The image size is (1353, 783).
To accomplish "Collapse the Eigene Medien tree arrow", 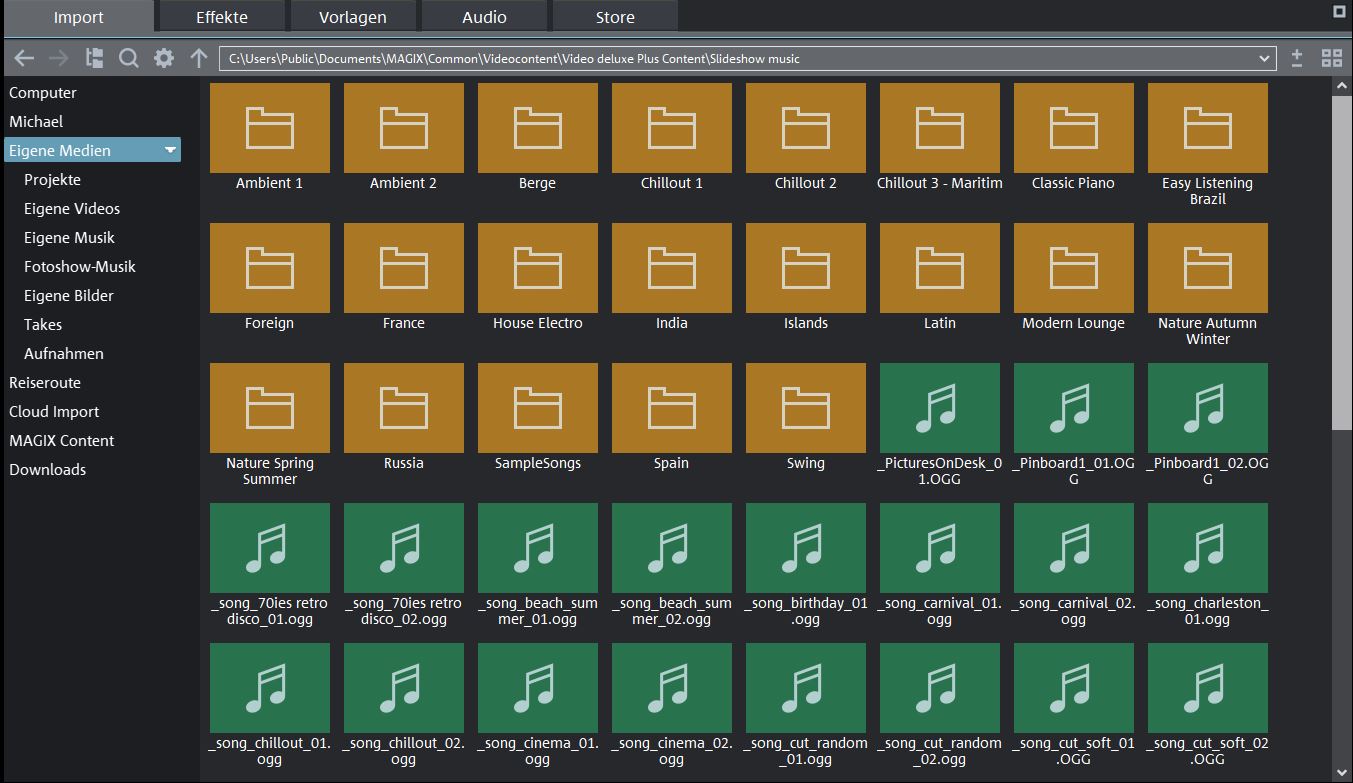I will (x=170, y=150).
